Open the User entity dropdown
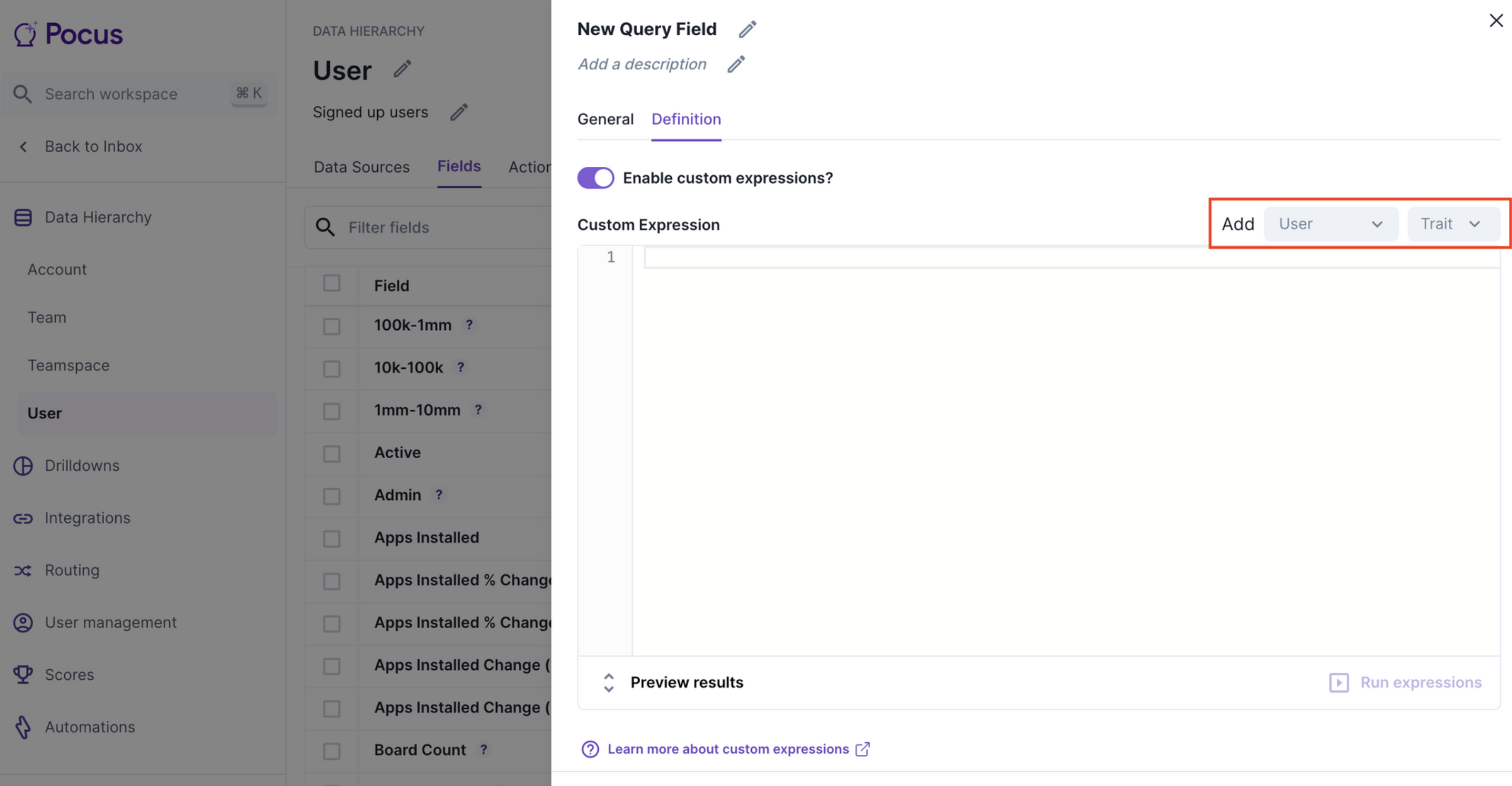This screenshot has width=1512, height=786. click(1330, 224)
